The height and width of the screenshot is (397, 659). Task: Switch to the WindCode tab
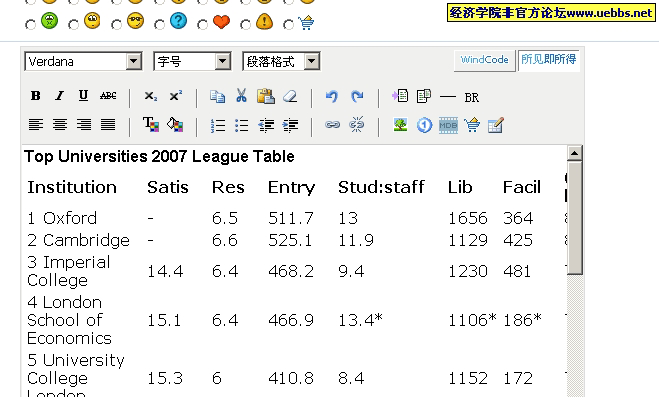tap(485, 60)
